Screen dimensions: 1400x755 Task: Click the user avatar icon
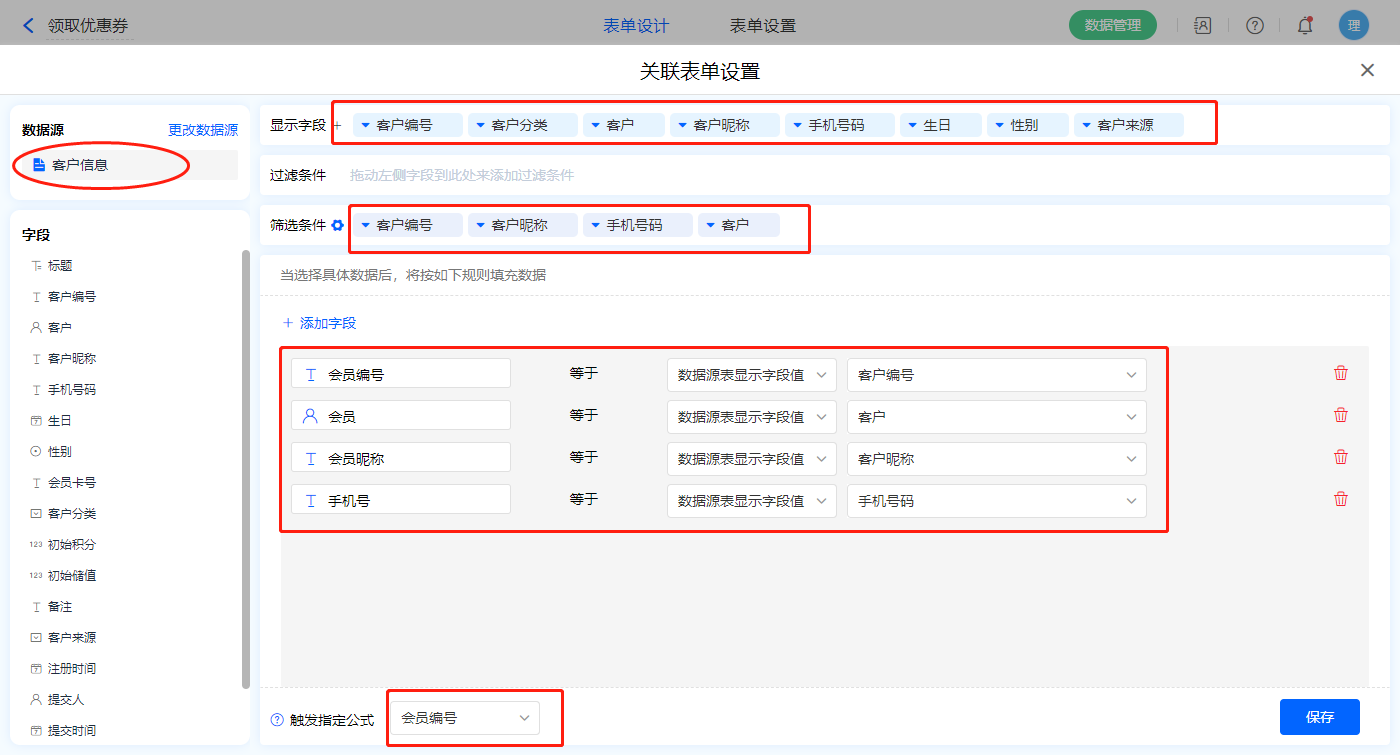1353,26
